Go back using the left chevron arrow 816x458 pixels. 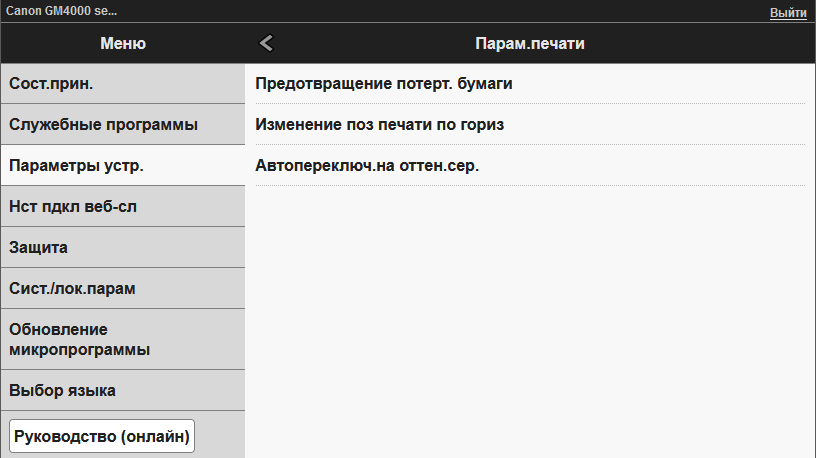click(266, 43)
